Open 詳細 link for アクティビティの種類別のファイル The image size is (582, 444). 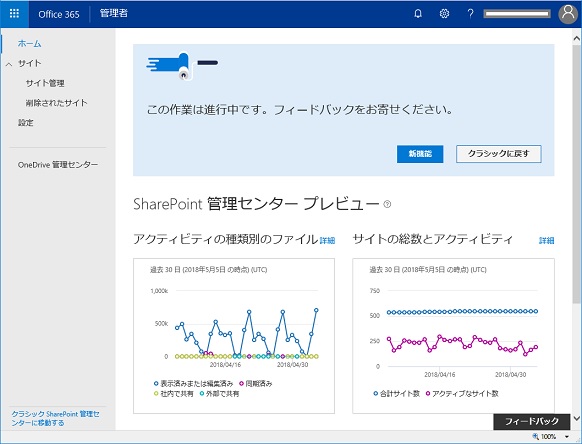(x=327, y=241)
